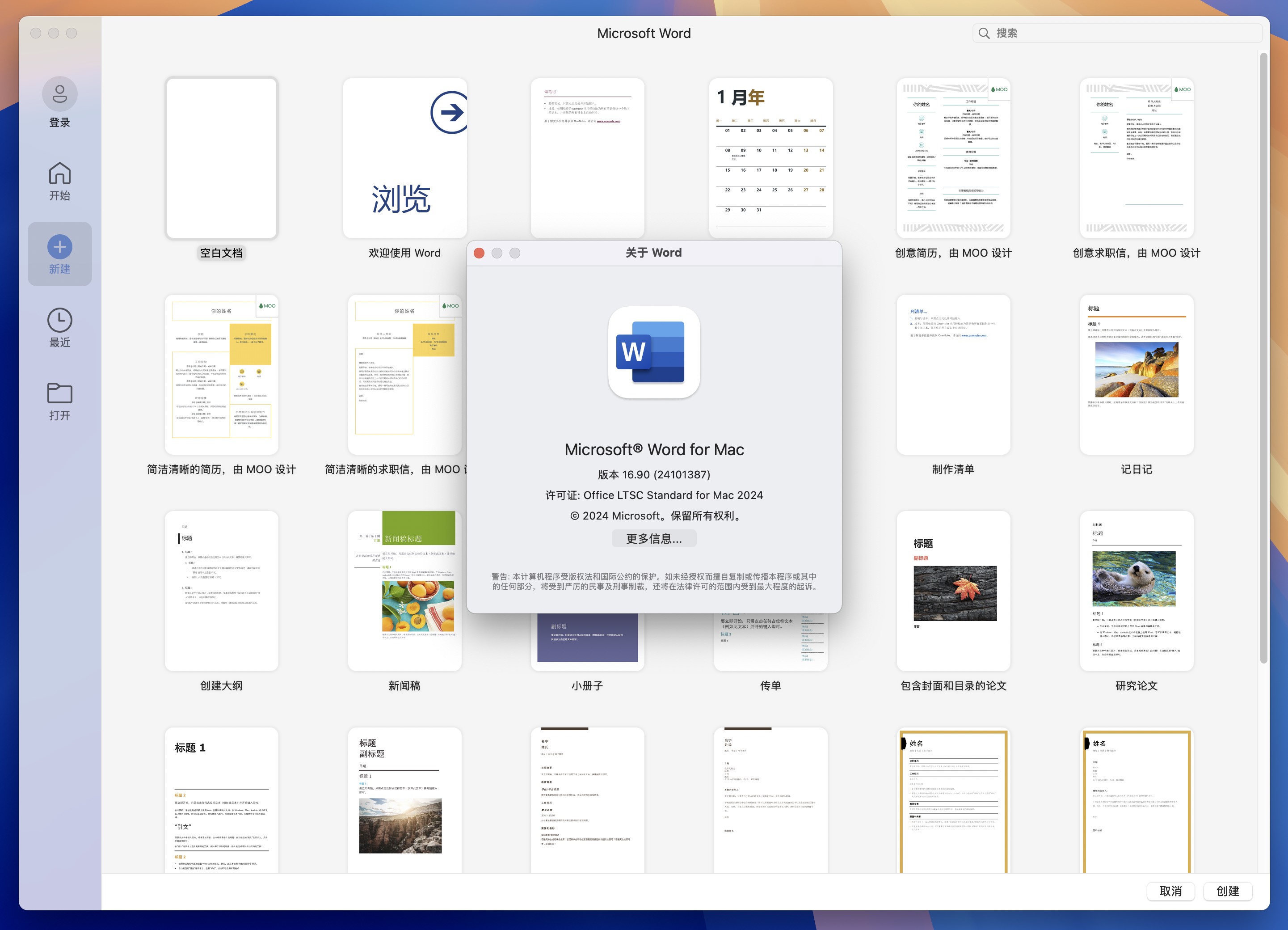Screen dimensions: 1288x930
Task: Click the 创建 button
Action: [x=1228, y=892]
